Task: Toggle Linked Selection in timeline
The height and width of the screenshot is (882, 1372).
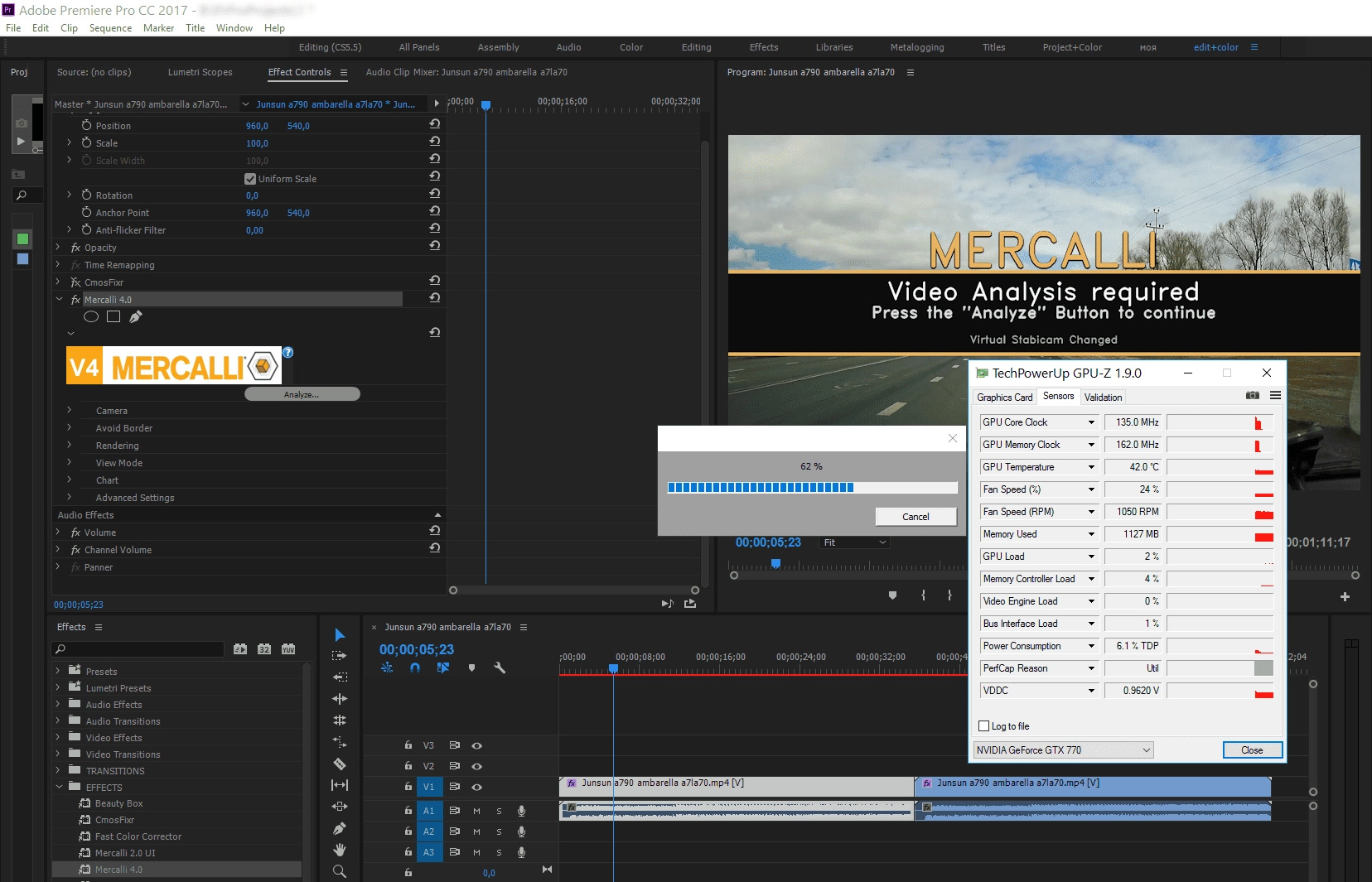Action: (443, 668)
